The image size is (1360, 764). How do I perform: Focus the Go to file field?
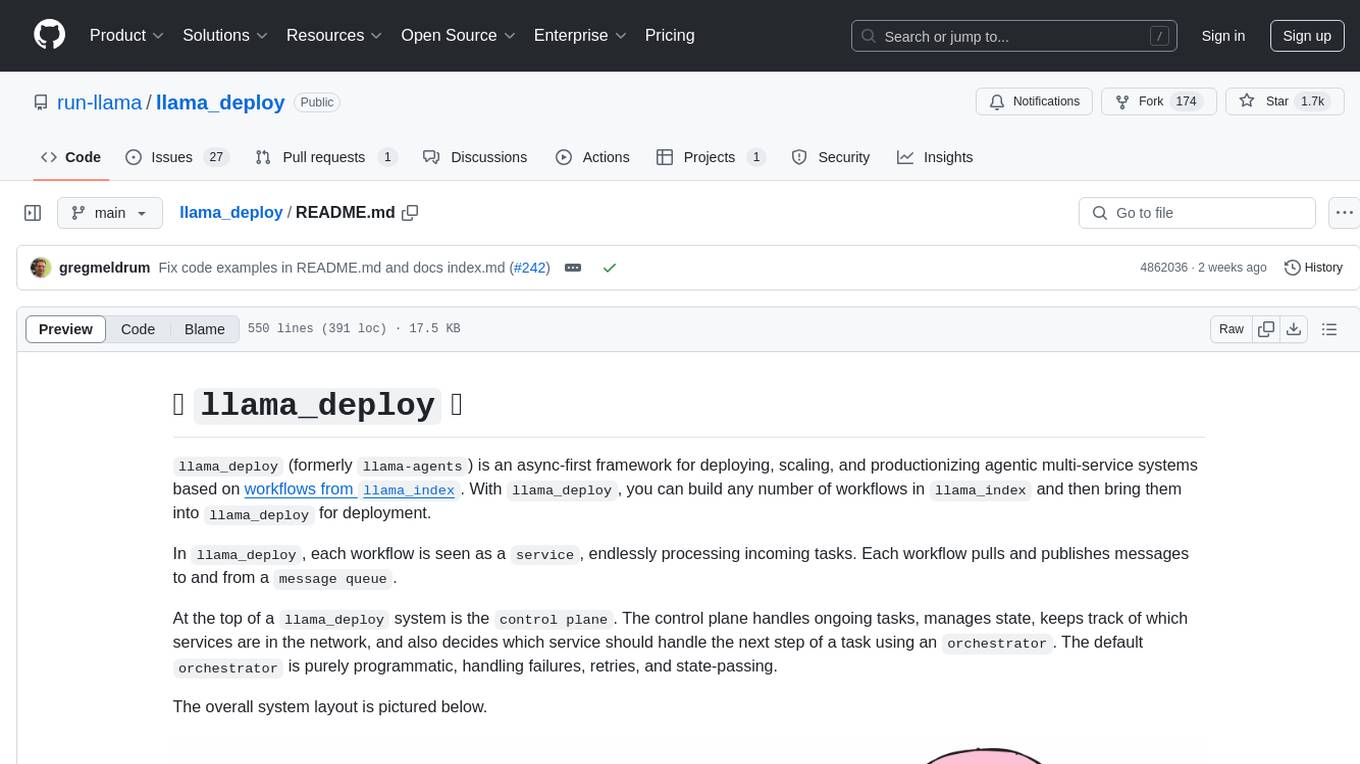pyautogui.click(x=1197, y=213)
